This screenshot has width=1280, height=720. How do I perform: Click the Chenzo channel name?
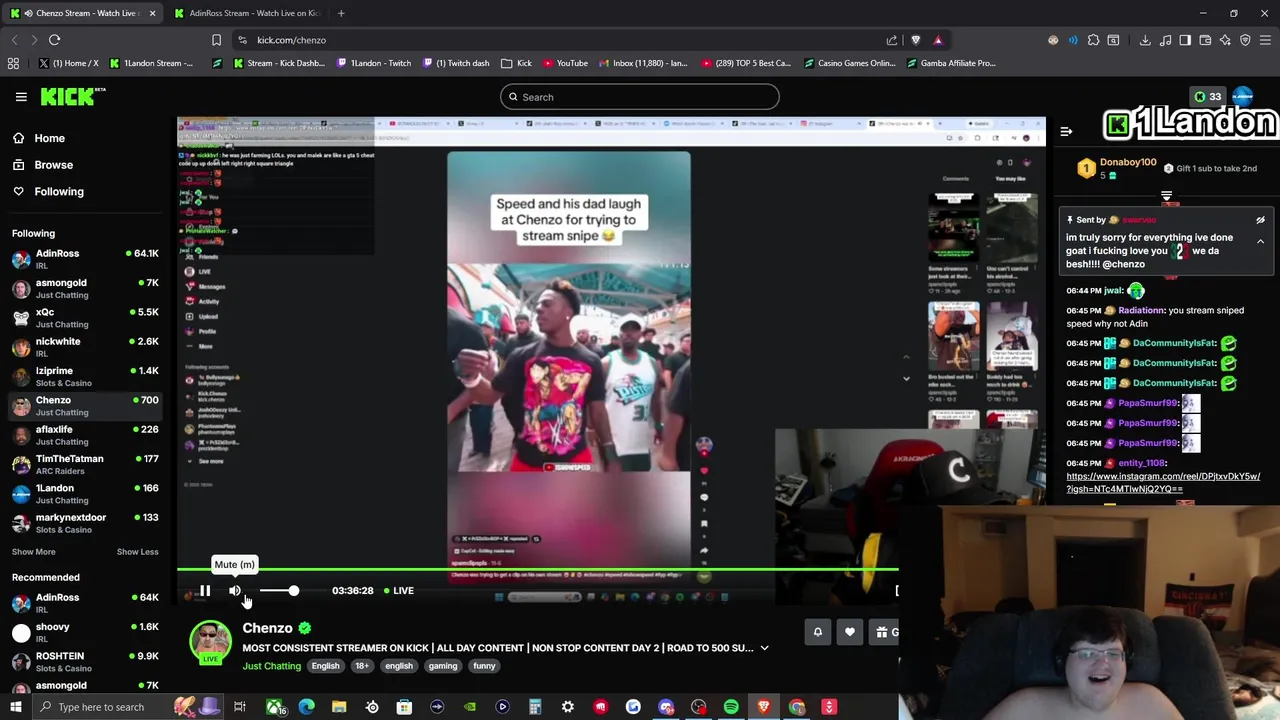pyautogui.click(x=267, y=628)
